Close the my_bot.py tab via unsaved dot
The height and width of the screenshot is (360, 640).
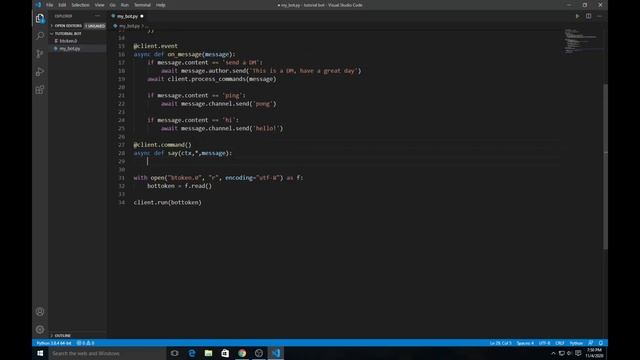pyautogui.click(x=142, y=16)
